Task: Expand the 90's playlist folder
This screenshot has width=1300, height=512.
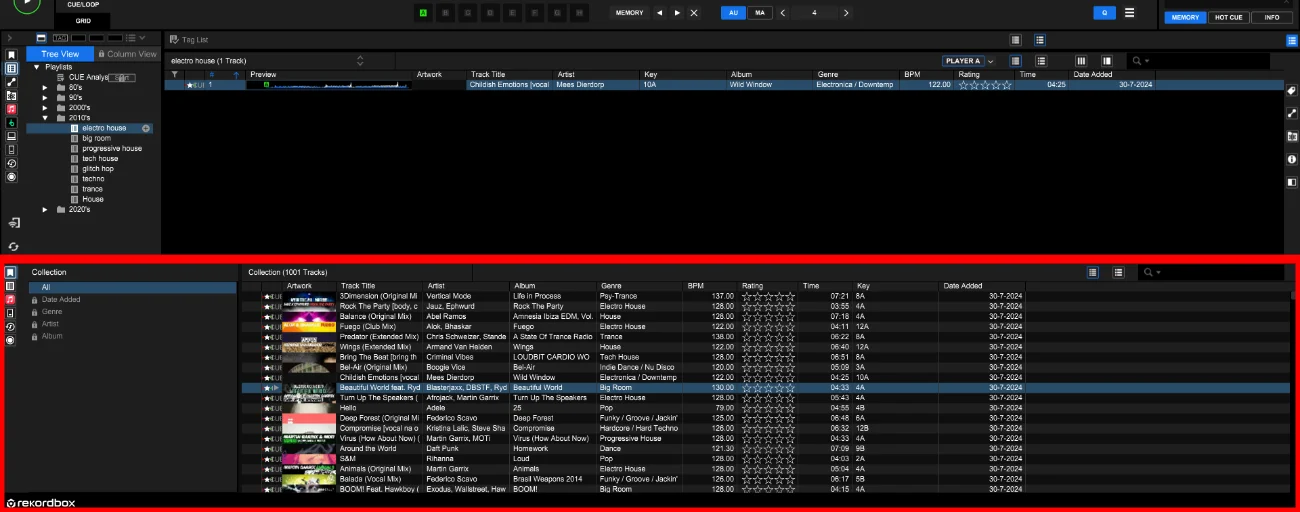Action: tap(45, 97)
